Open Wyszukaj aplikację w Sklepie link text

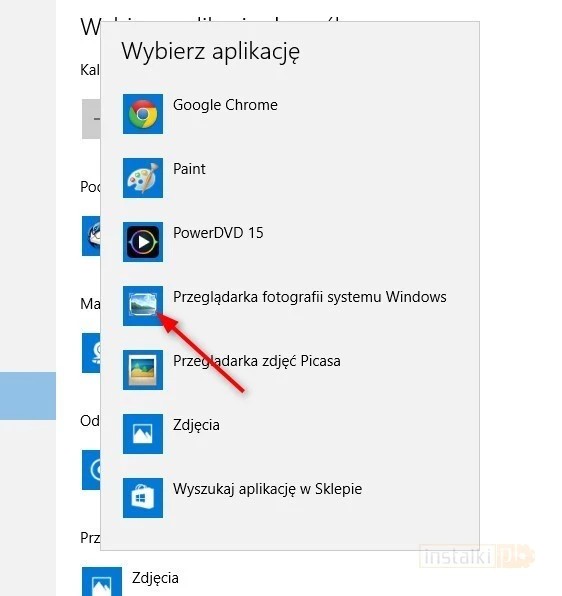point(268,489)
